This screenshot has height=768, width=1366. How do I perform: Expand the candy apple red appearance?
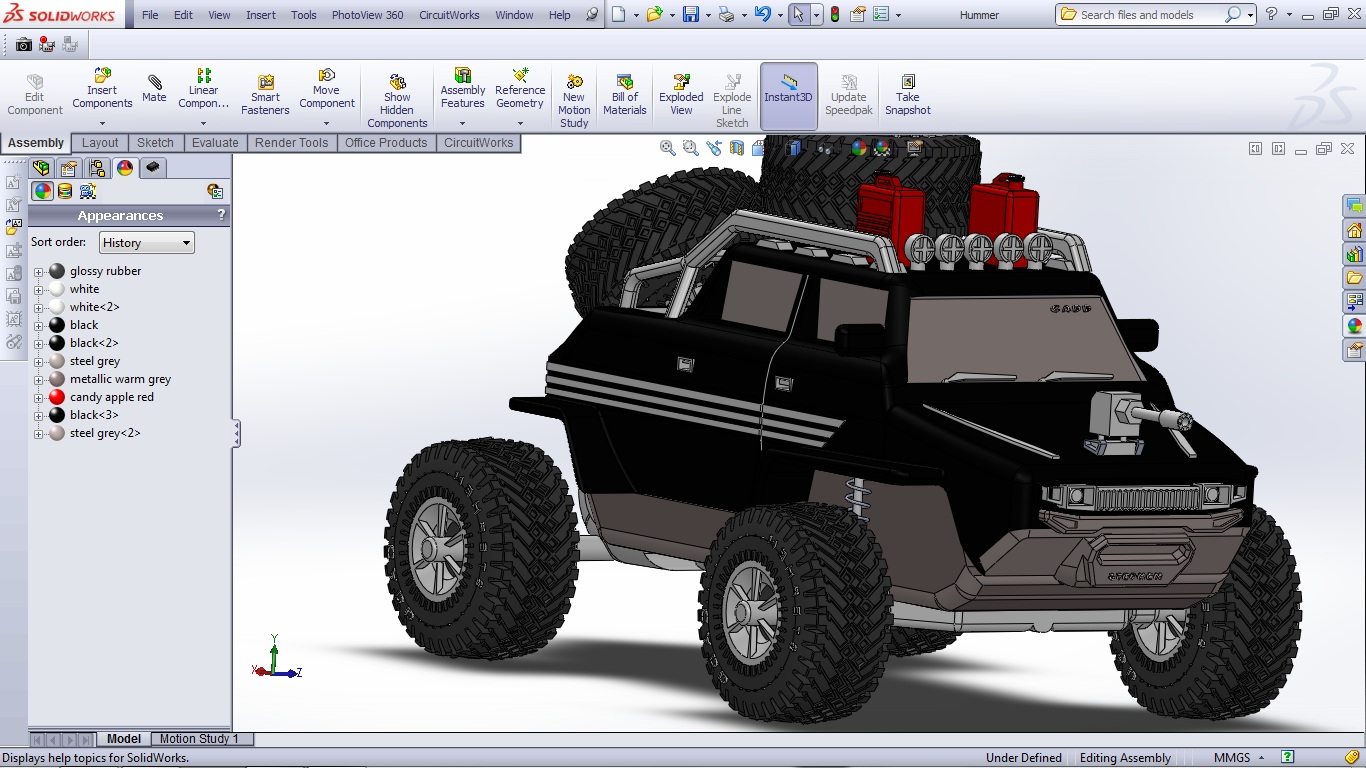tap(38, 398)
